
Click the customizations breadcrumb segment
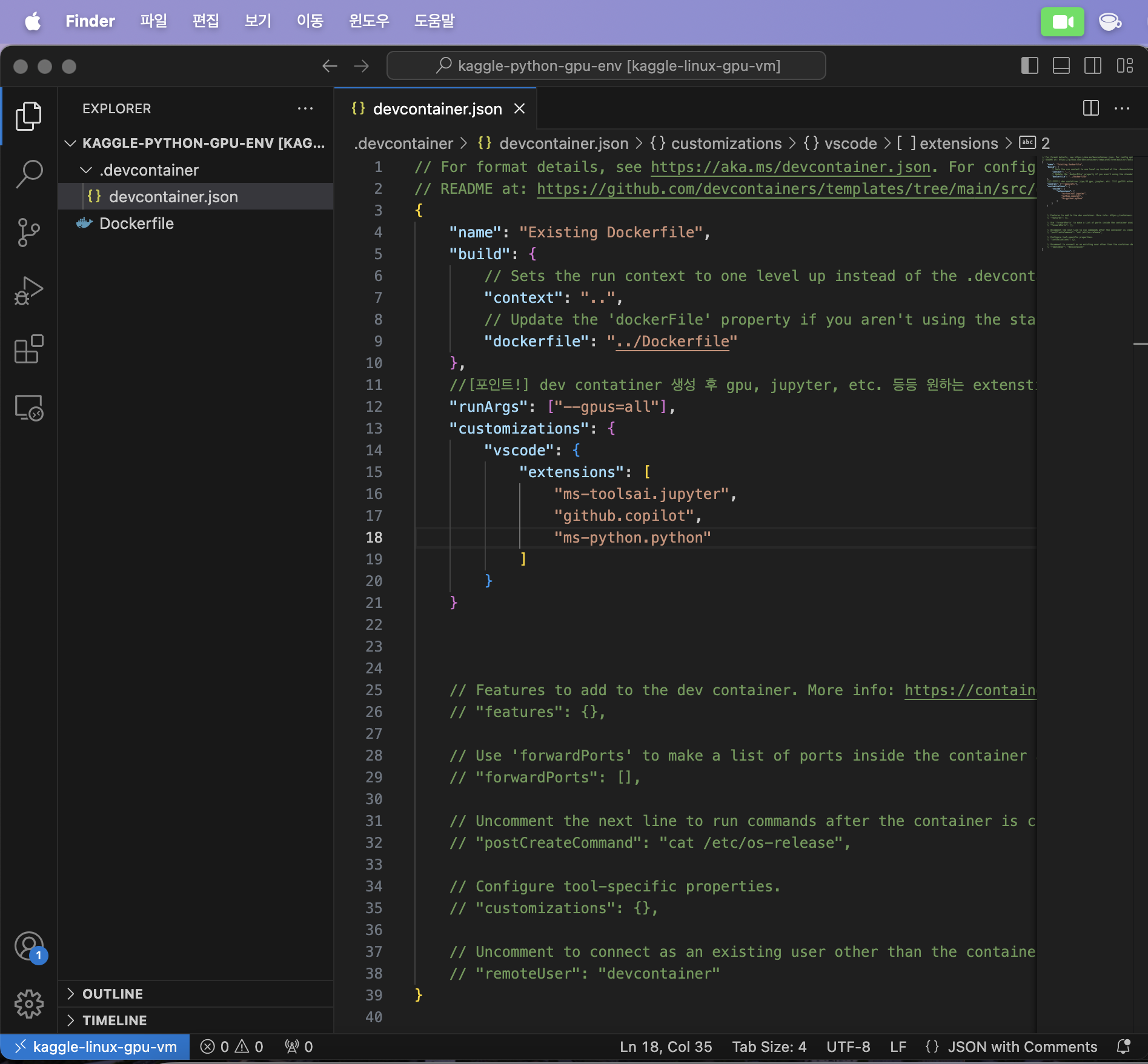pyautogui.click(x=715, y=144)
